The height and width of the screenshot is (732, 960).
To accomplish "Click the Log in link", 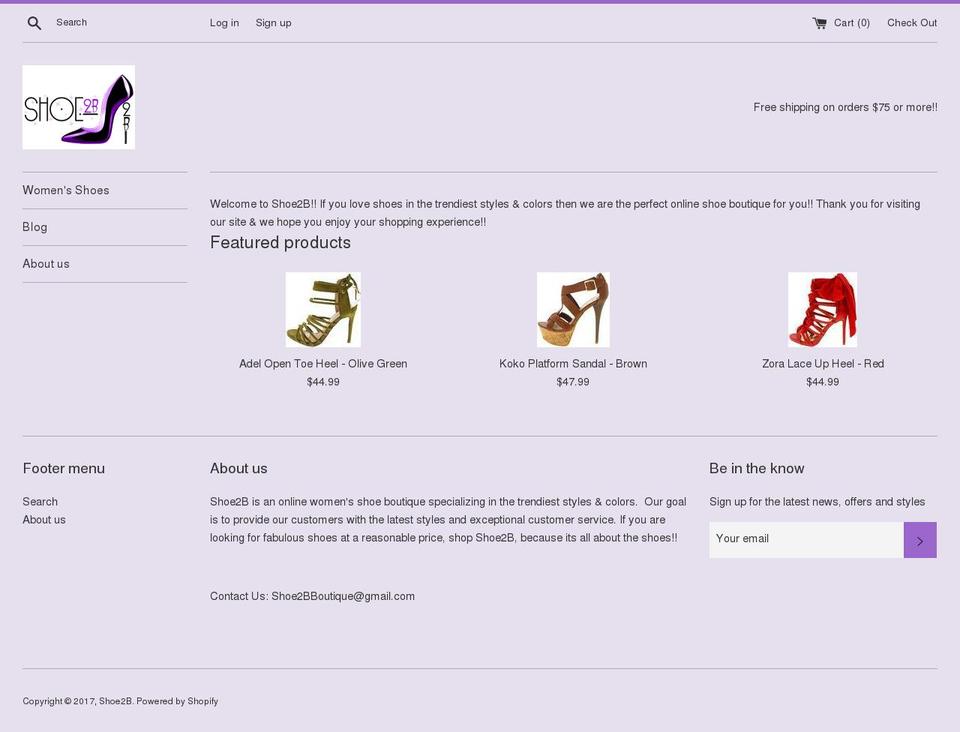I will (x=223, y=22).
